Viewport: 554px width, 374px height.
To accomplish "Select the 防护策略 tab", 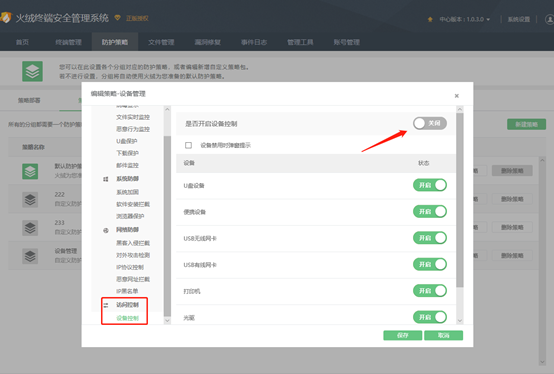I will click(x=115, y=42).
